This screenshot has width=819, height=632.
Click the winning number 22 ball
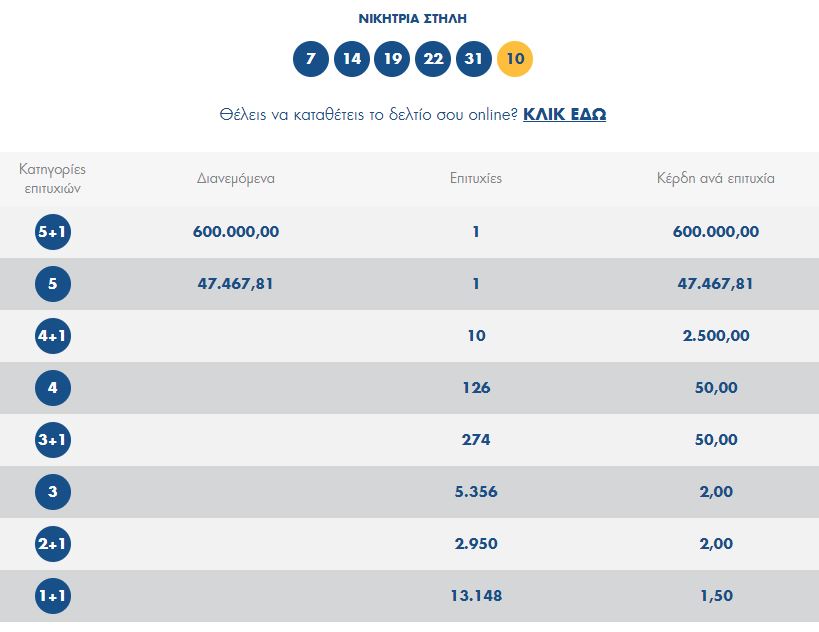[x=433, y=58]
